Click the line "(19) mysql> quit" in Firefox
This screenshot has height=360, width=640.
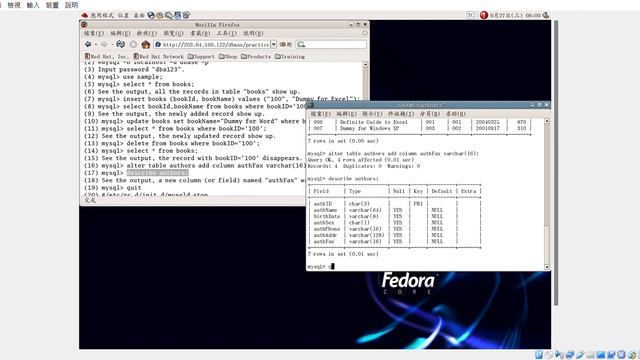[113, 188]
